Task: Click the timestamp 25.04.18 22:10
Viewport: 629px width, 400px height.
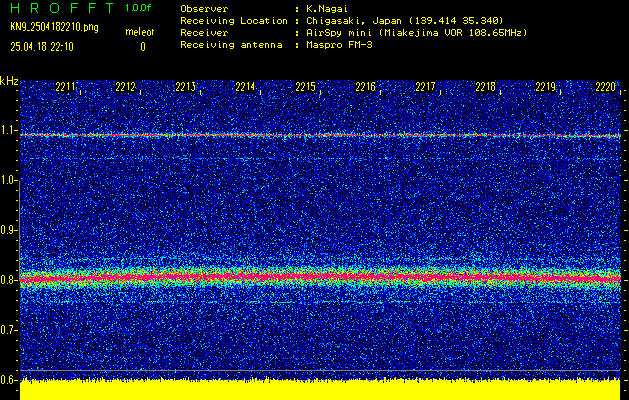Action: tap(42, 47)
